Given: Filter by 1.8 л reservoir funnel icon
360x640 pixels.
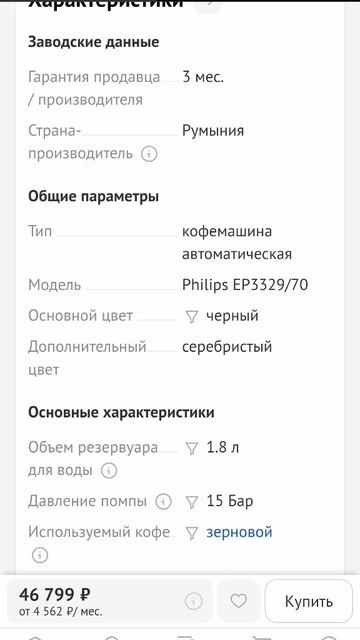Looking at the screenshot, I should (x=191, y=449).
